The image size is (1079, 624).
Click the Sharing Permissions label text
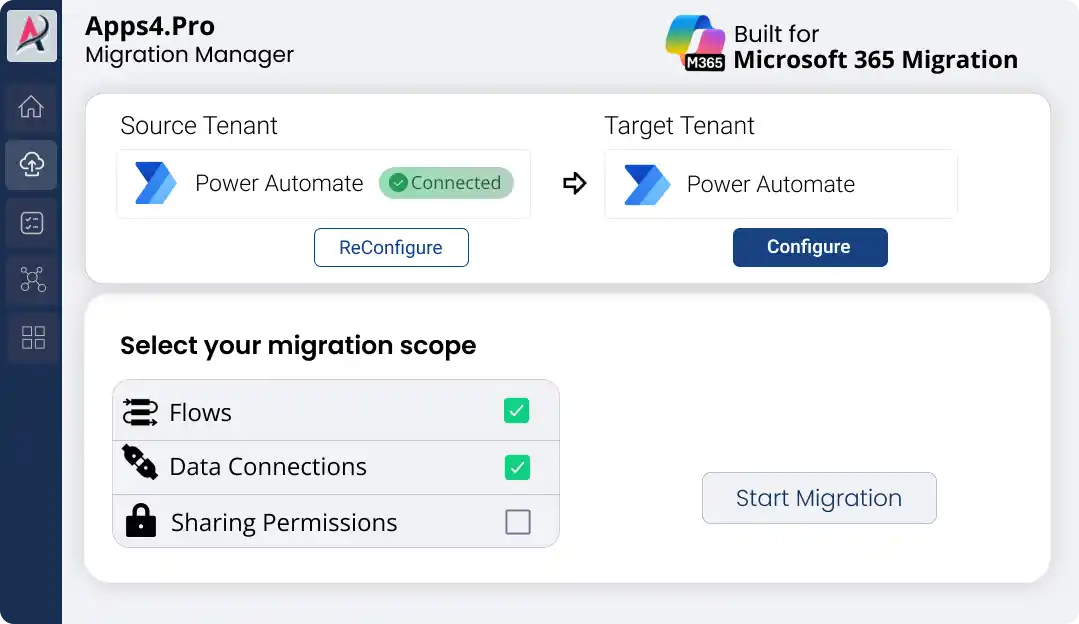pyautogui.click(x=284, y=523)
